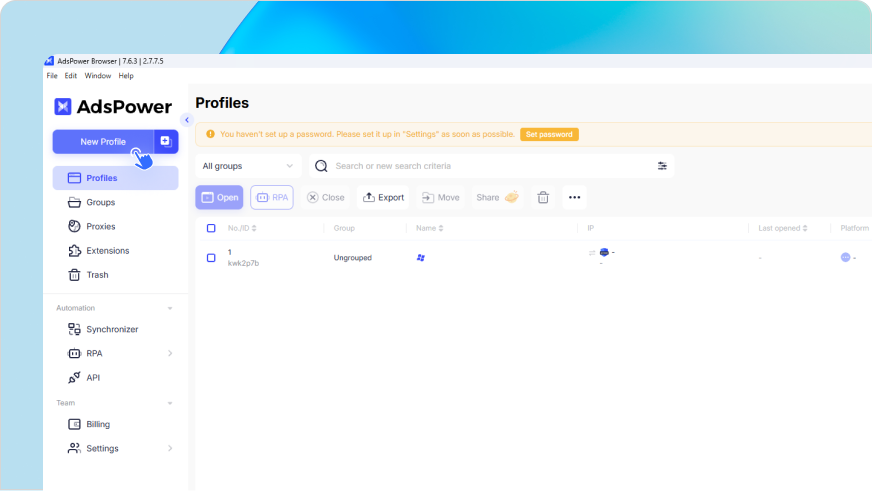The image size is (872, 491).
Task: Click the RPA toolbar button
Action: coord(272,197)
